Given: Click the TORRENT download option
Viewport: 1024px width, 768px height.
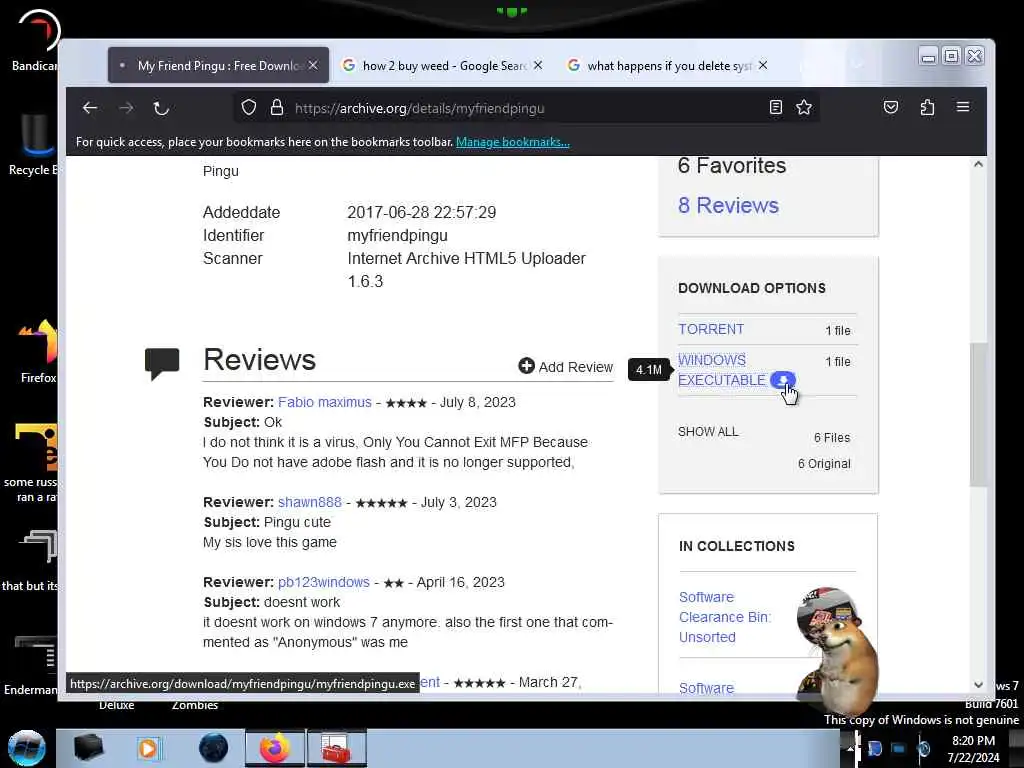Looking at the screenshot, I should pos(711,329).
